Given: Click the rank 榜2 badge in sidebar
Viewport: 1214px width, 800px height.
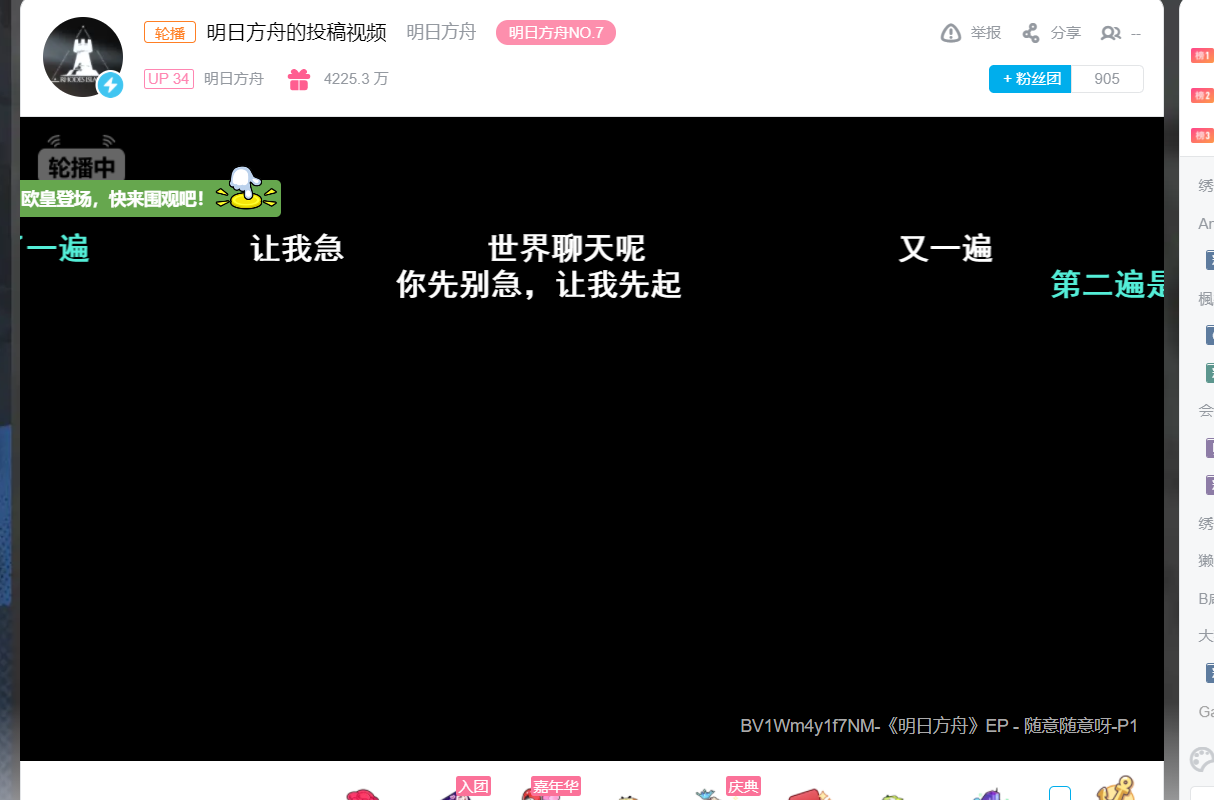Looking at the screenshot, I should click(1201, 96).
